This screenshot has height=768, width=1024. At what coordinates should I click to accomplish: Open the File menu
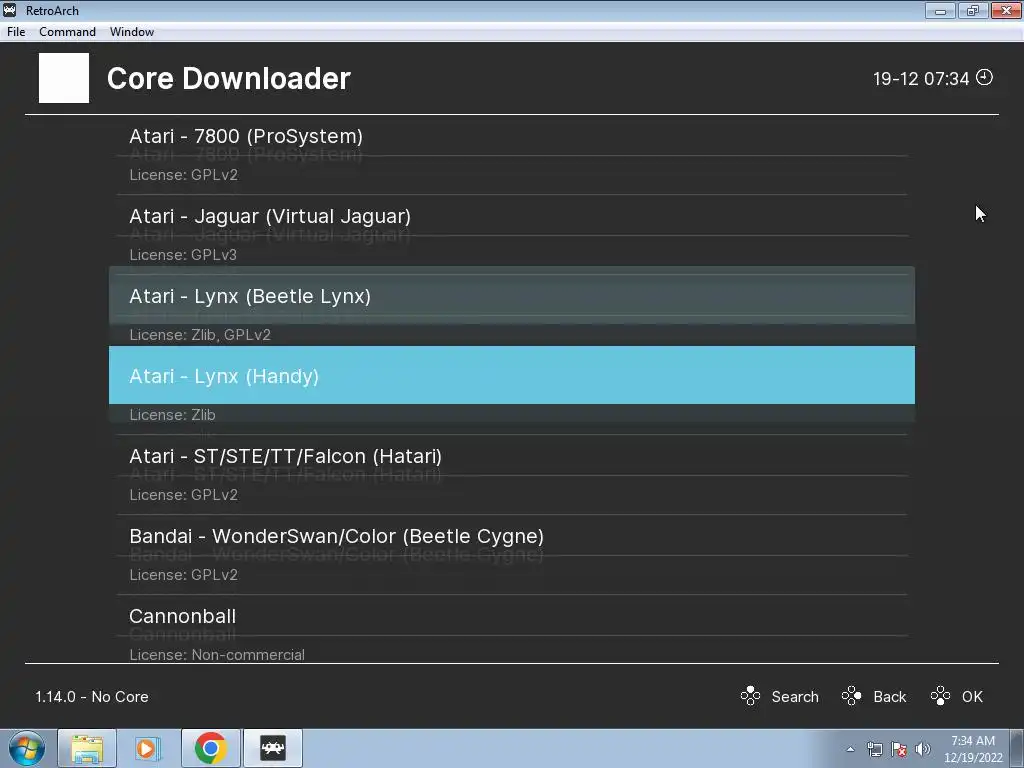coord(16,31)
